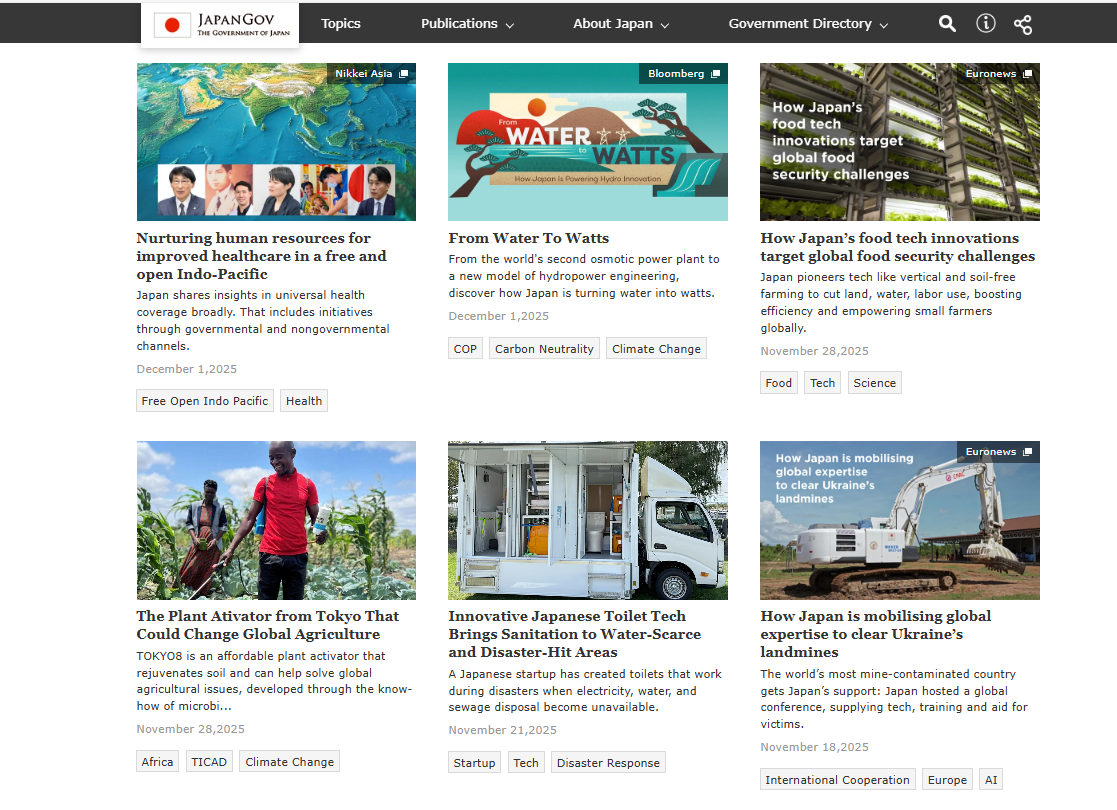Click Euronews external icon on food tech card
1117x810 pixels.
[x=1027, y=74]
